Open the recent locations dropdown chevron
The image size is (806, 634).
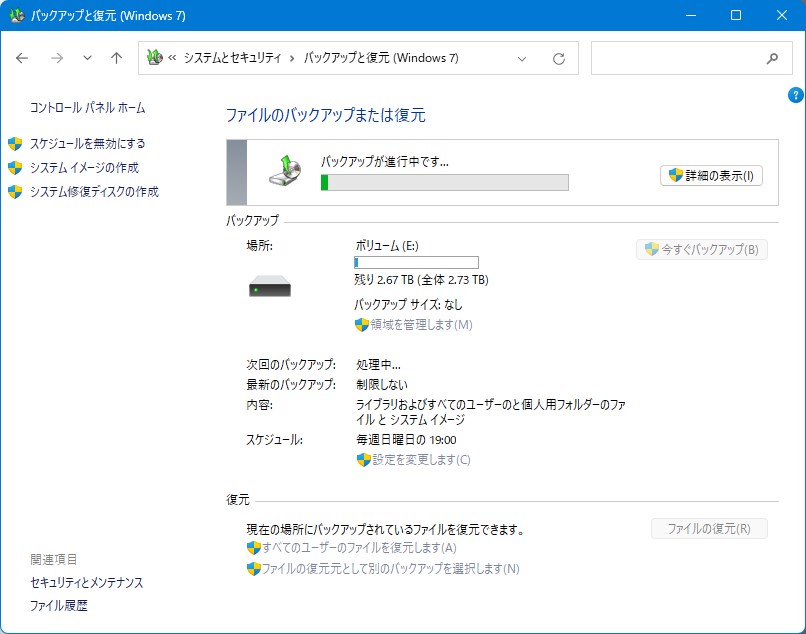pos(87,58)
